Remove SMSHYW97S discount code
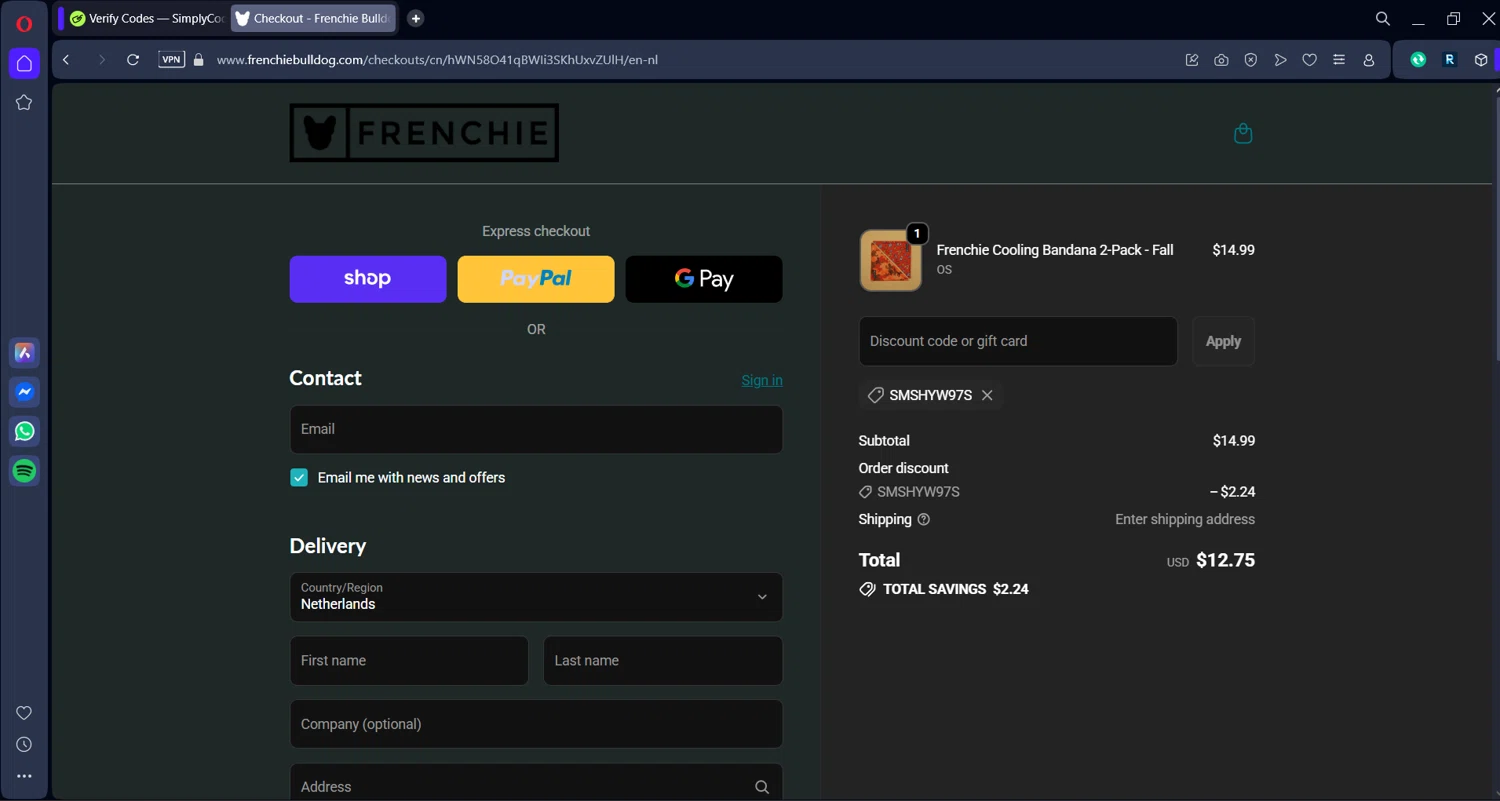 point(987,395)
